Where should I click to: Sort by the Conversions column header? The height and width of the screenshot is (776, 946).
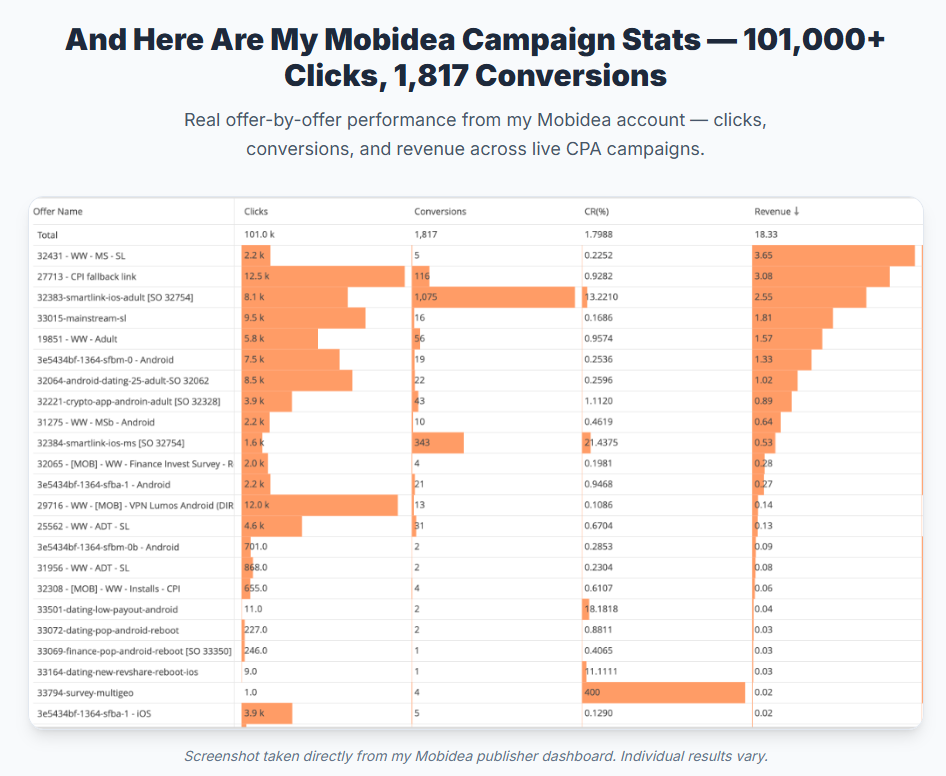440,211
